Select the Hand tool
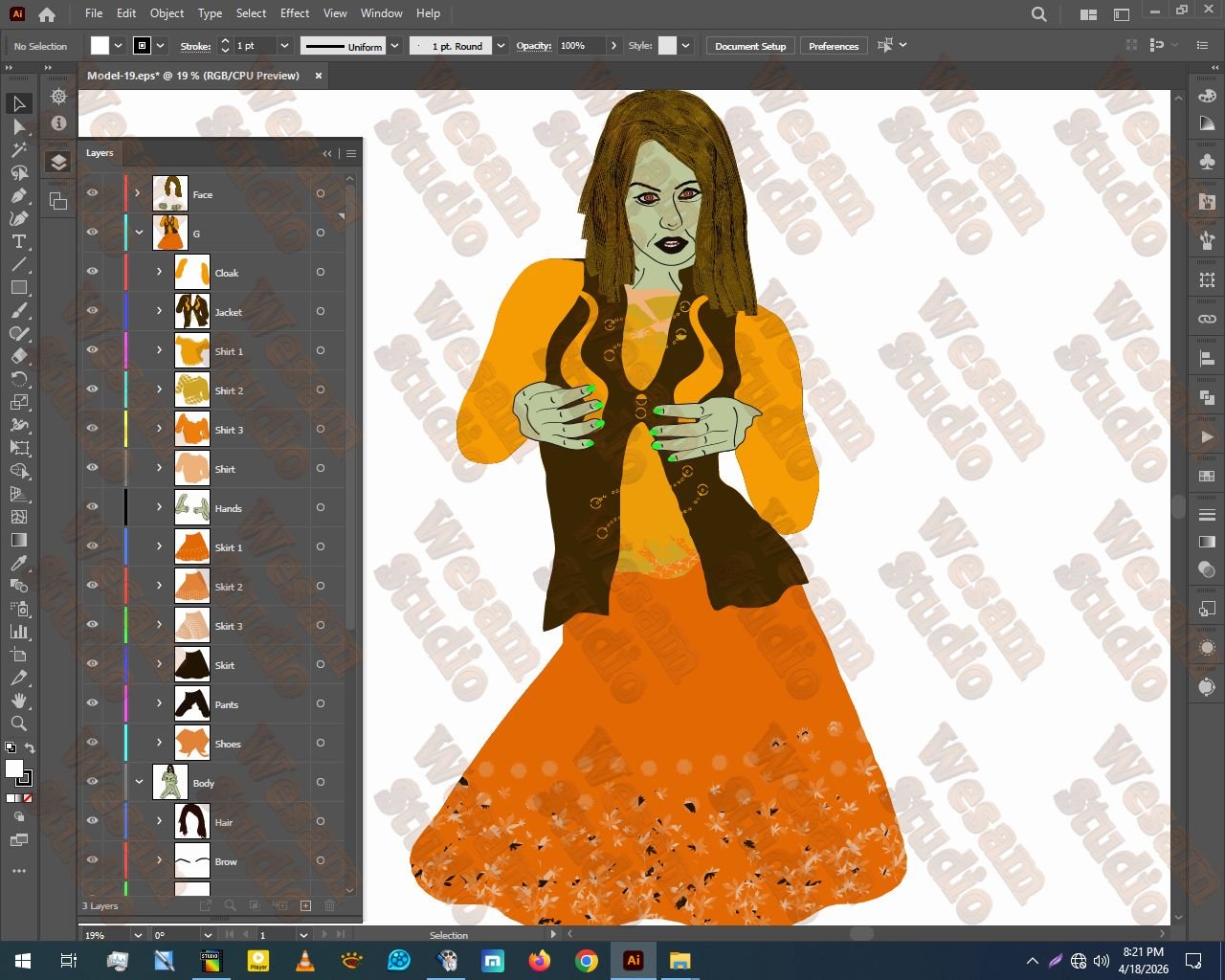1225x980 pixels. click(18, 701)
